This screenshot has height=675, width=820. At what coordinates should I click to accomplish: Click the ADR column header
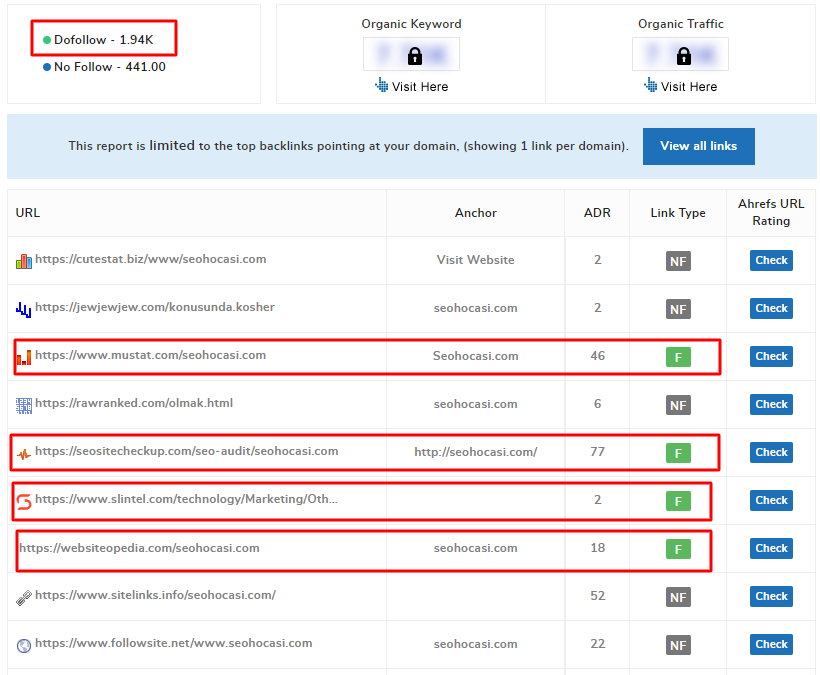point(597,213)
